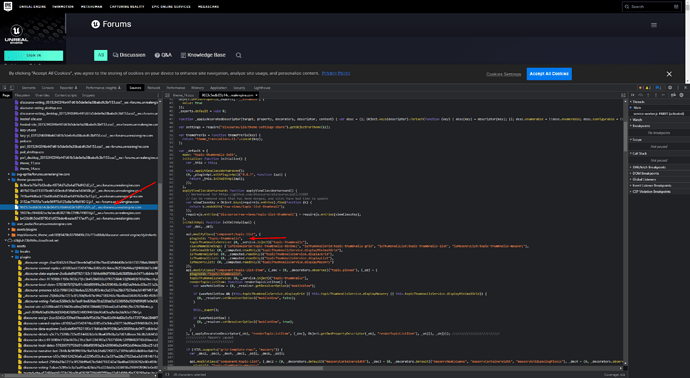Select the Filesystem navigator tab
Viewport: 690px width, 378px height.
point(22,95)
